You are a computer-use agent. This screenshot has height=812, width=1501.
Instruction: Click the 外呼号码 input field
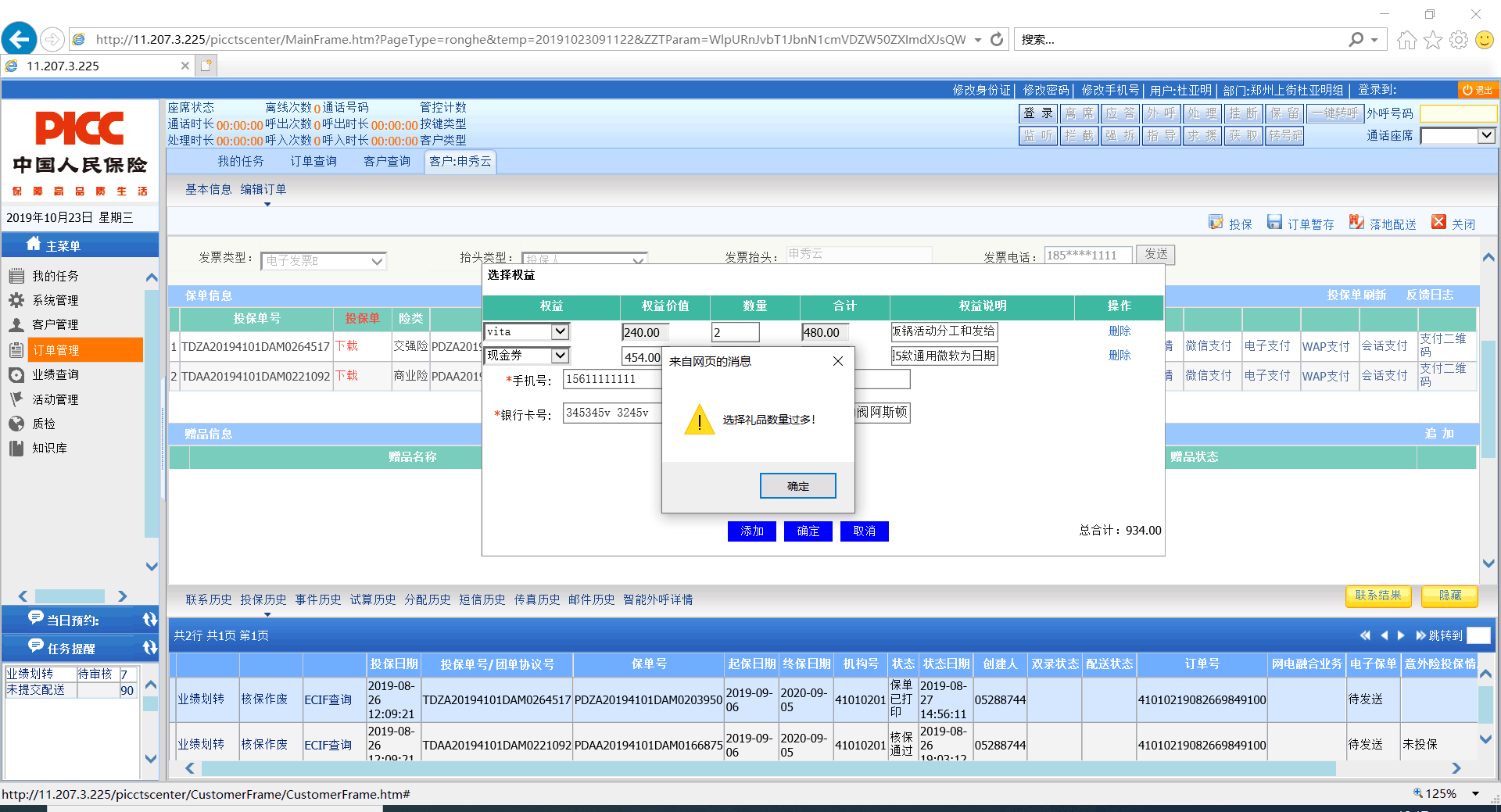point(1457,113)
